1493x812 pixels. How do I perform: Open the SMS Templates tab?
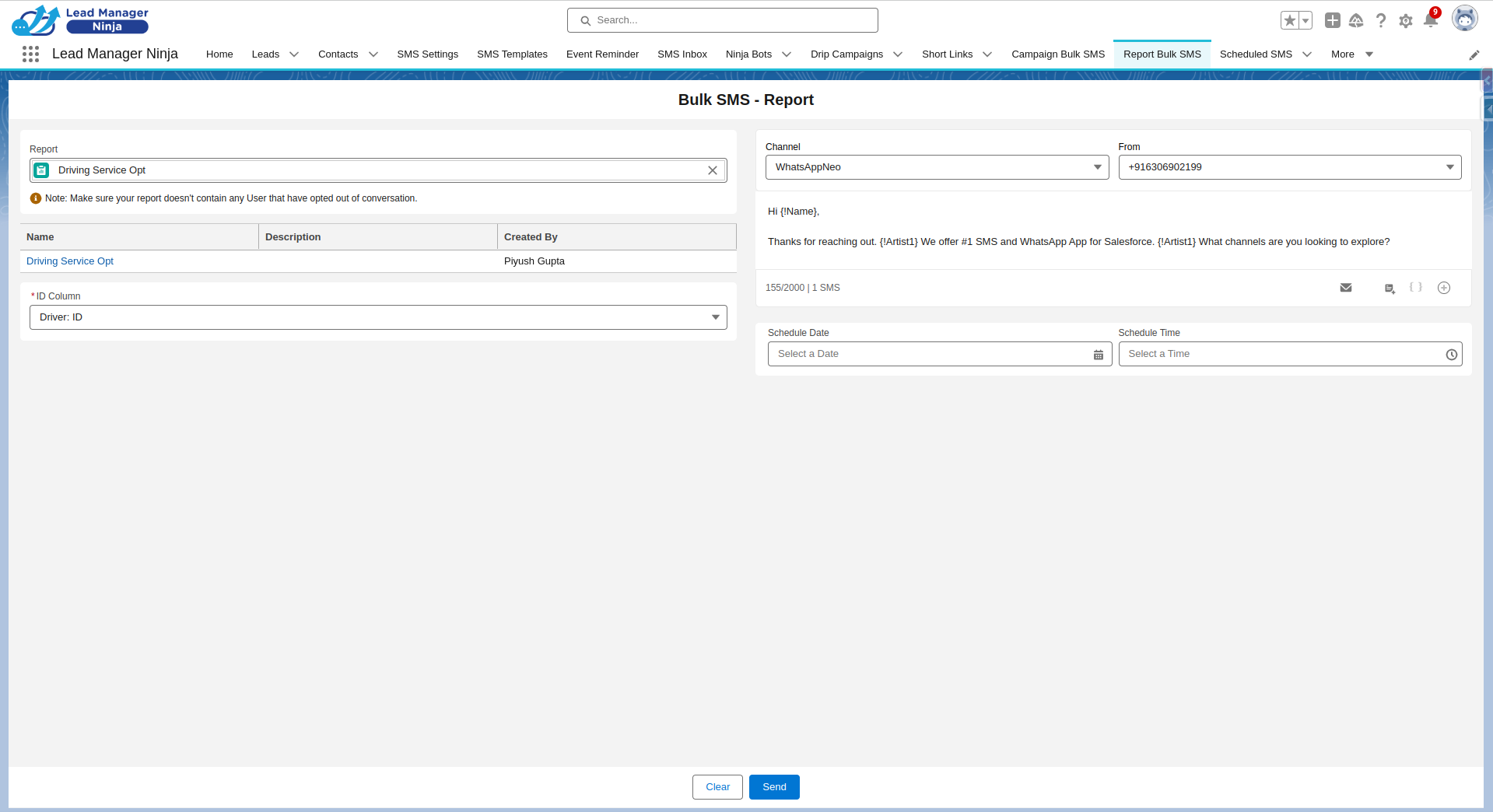512,54
